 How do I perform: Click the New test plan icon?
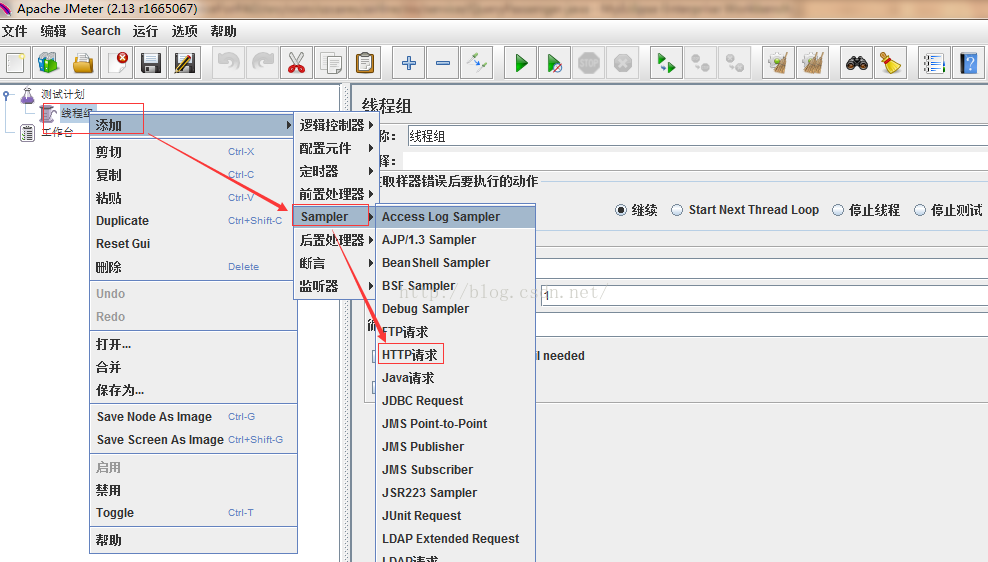[15, 63]
